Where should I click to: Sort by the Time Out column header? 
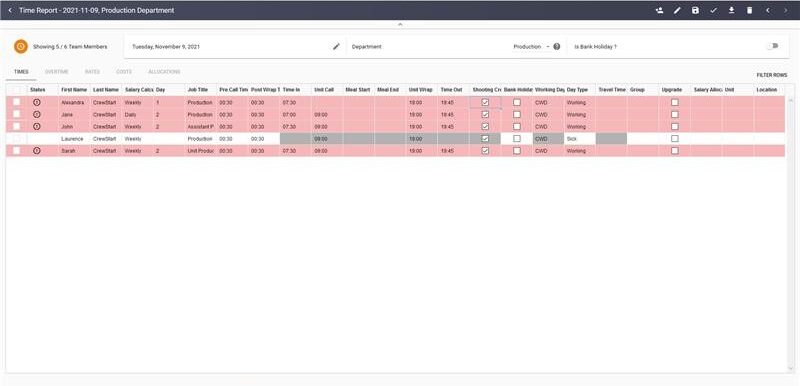pos(452,90)
